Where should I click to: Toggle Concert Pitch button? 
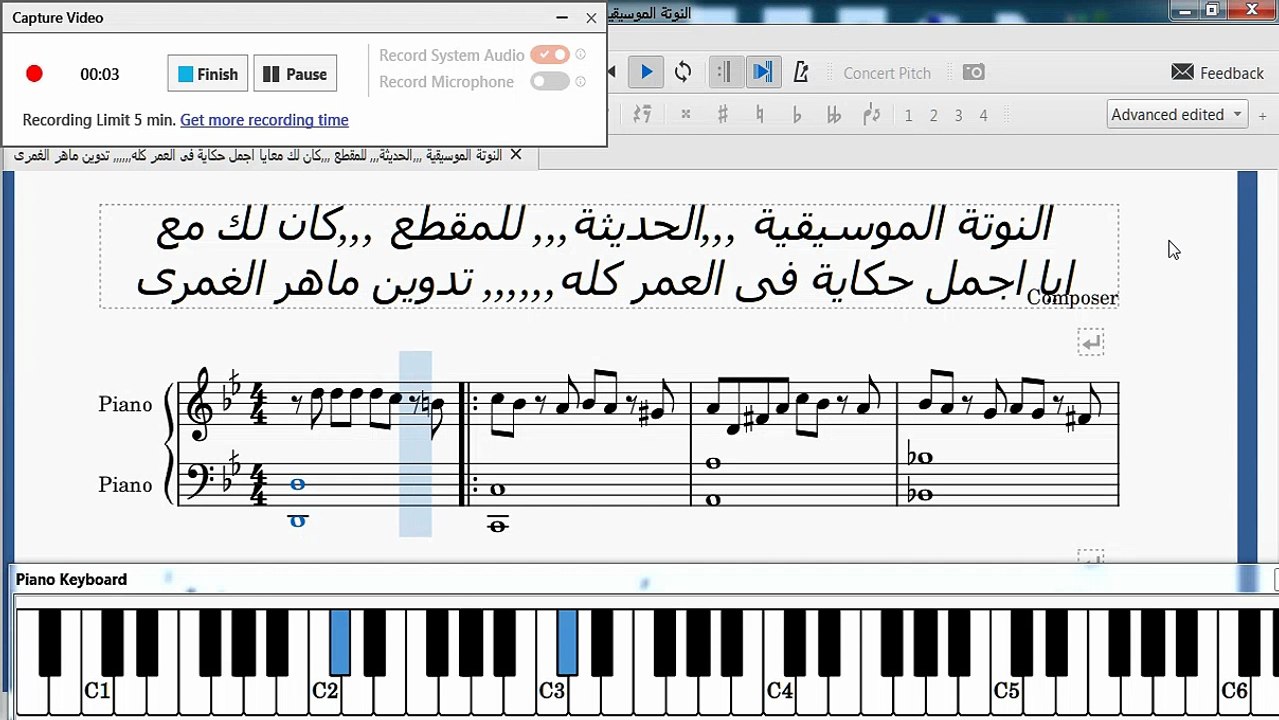coord(887,73)
